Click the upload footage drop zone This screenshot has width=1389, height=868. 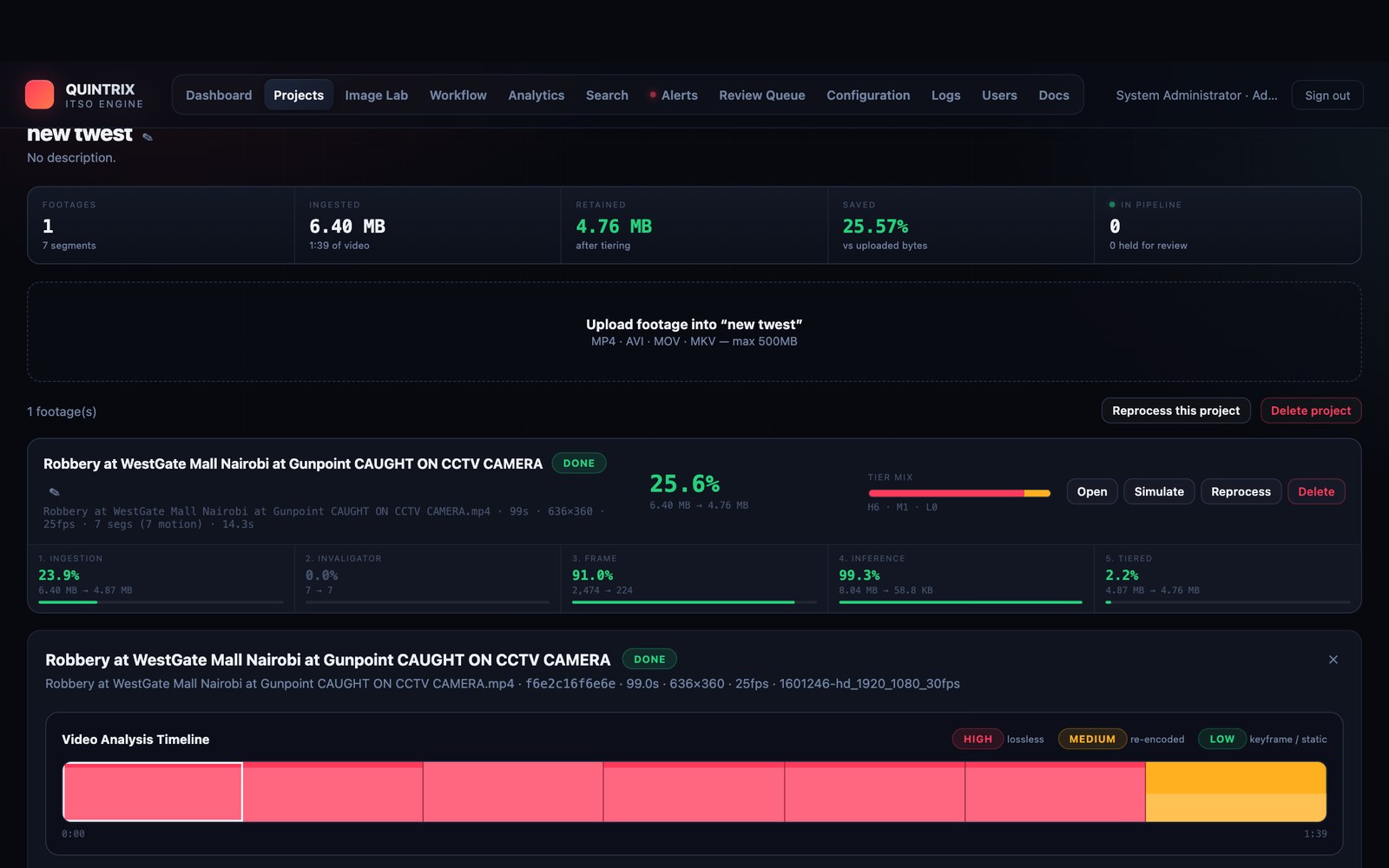click(694, 332)
